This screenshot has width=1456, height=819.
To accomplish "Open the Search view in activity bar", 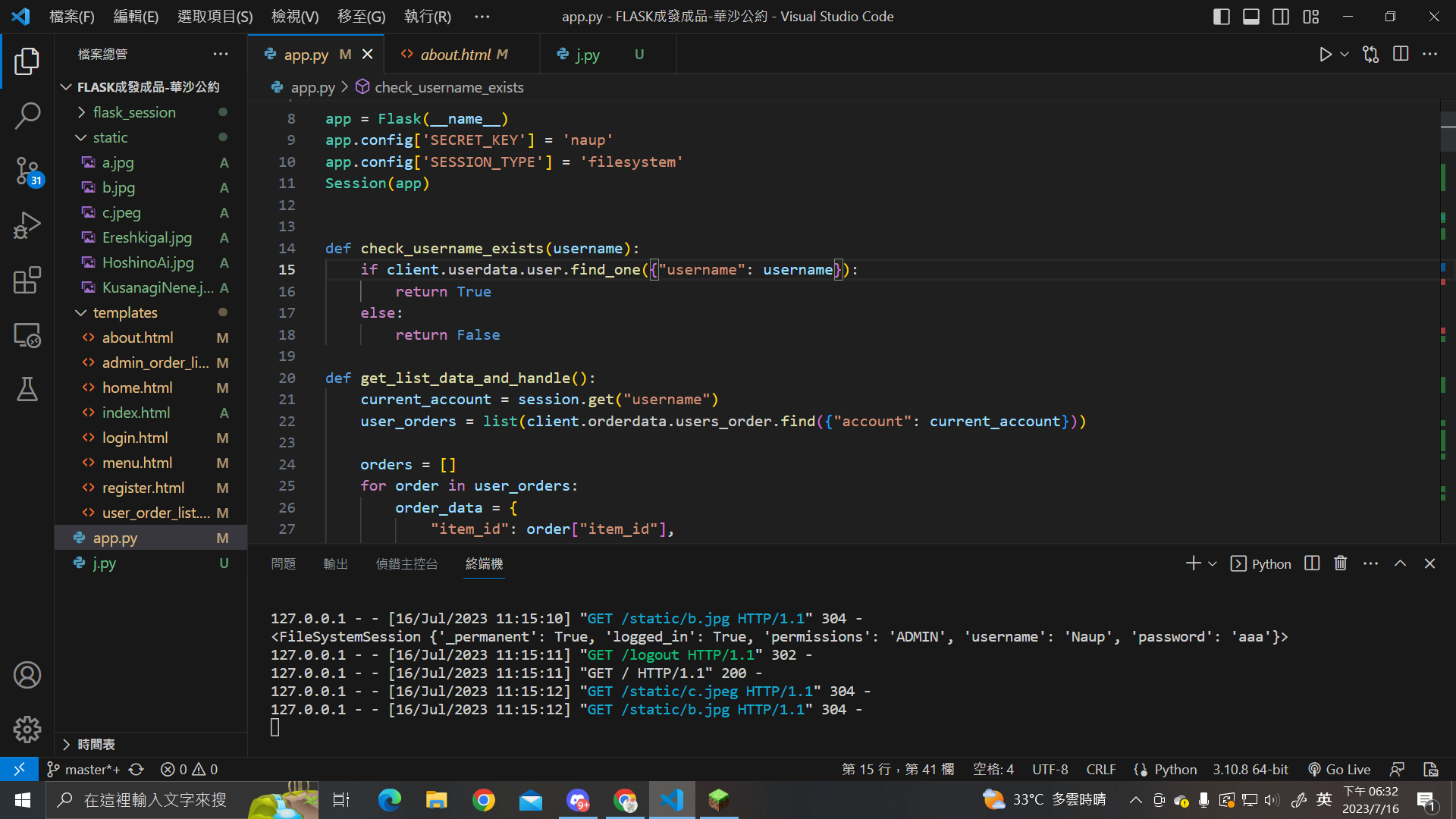I will (27, 116).
